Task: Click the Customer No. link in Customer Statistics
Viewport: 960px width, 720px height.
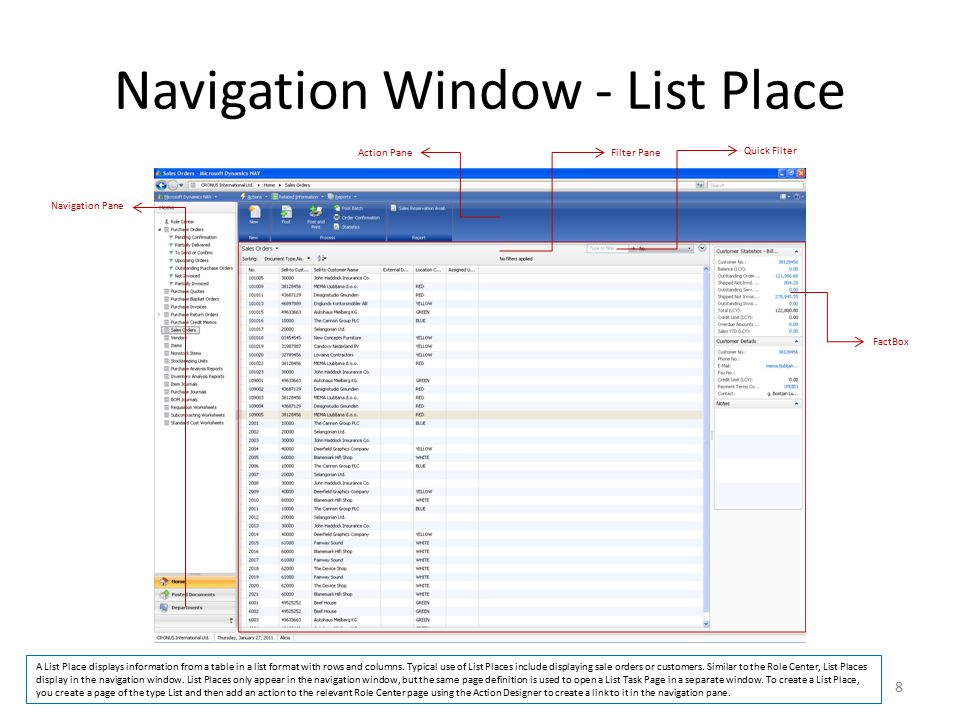Action: coord(788,262)
